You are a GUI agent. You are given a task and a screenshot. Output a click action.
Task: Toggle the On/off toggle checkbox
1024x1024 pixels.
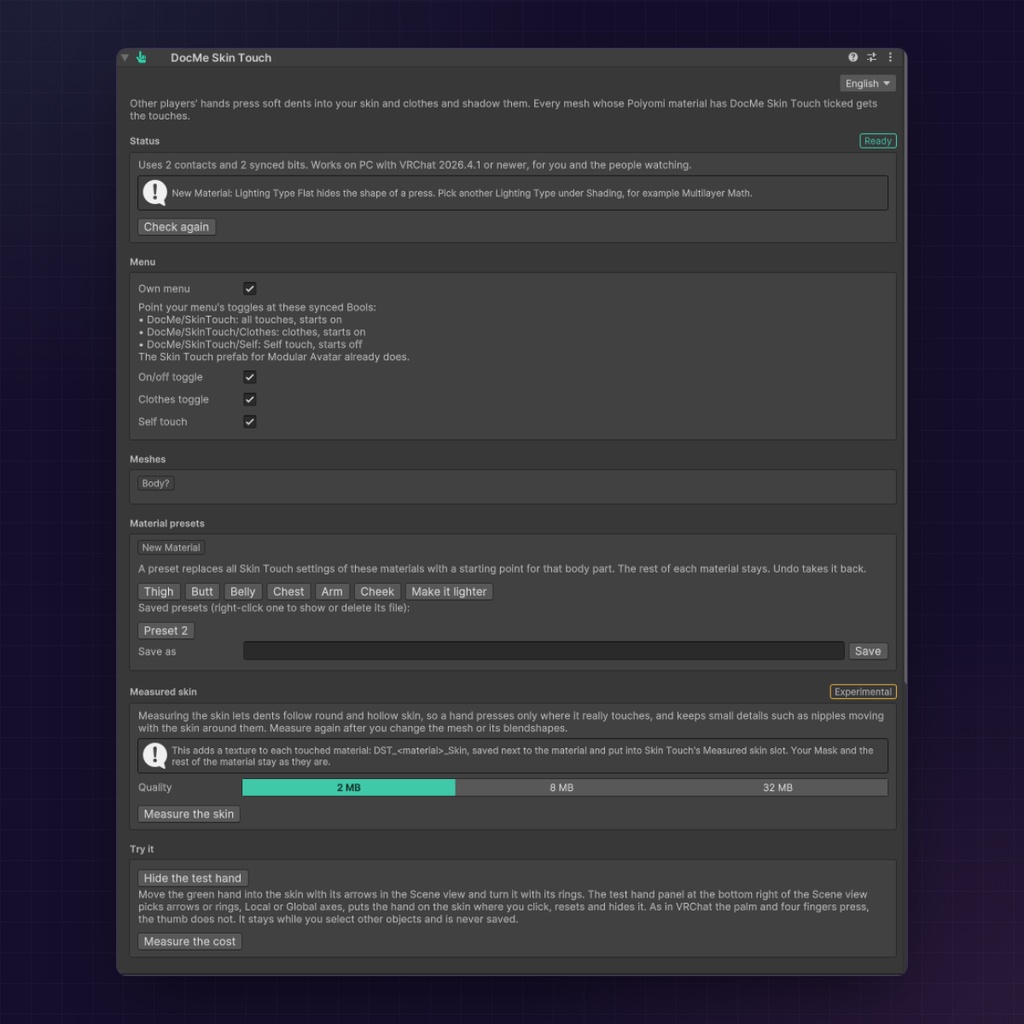(x=249, y=377)
